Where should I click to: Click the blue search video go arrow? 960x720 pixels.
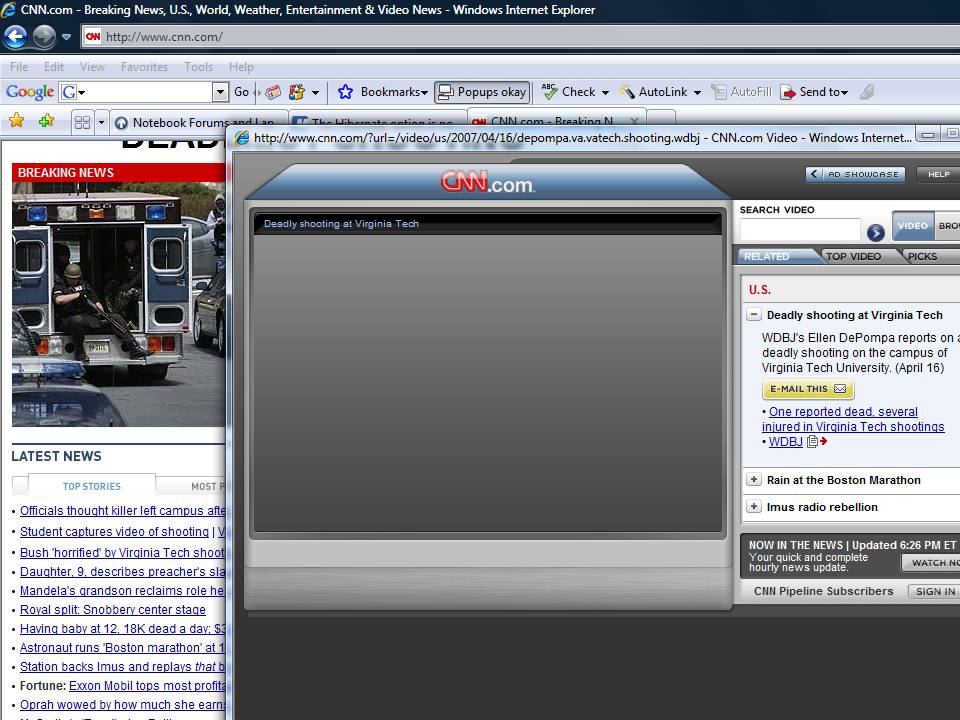[x=876, y=232]
